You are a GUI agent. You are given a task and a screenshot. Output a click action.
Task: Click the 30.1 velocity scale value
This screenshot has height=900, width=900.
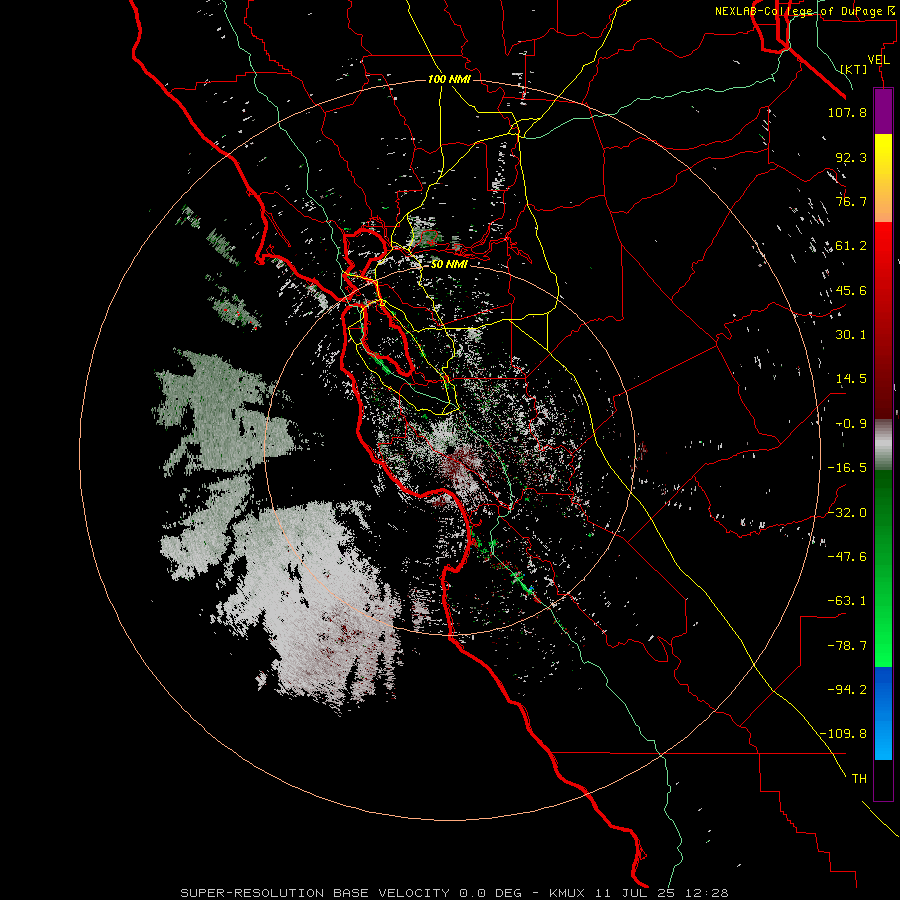851,334
